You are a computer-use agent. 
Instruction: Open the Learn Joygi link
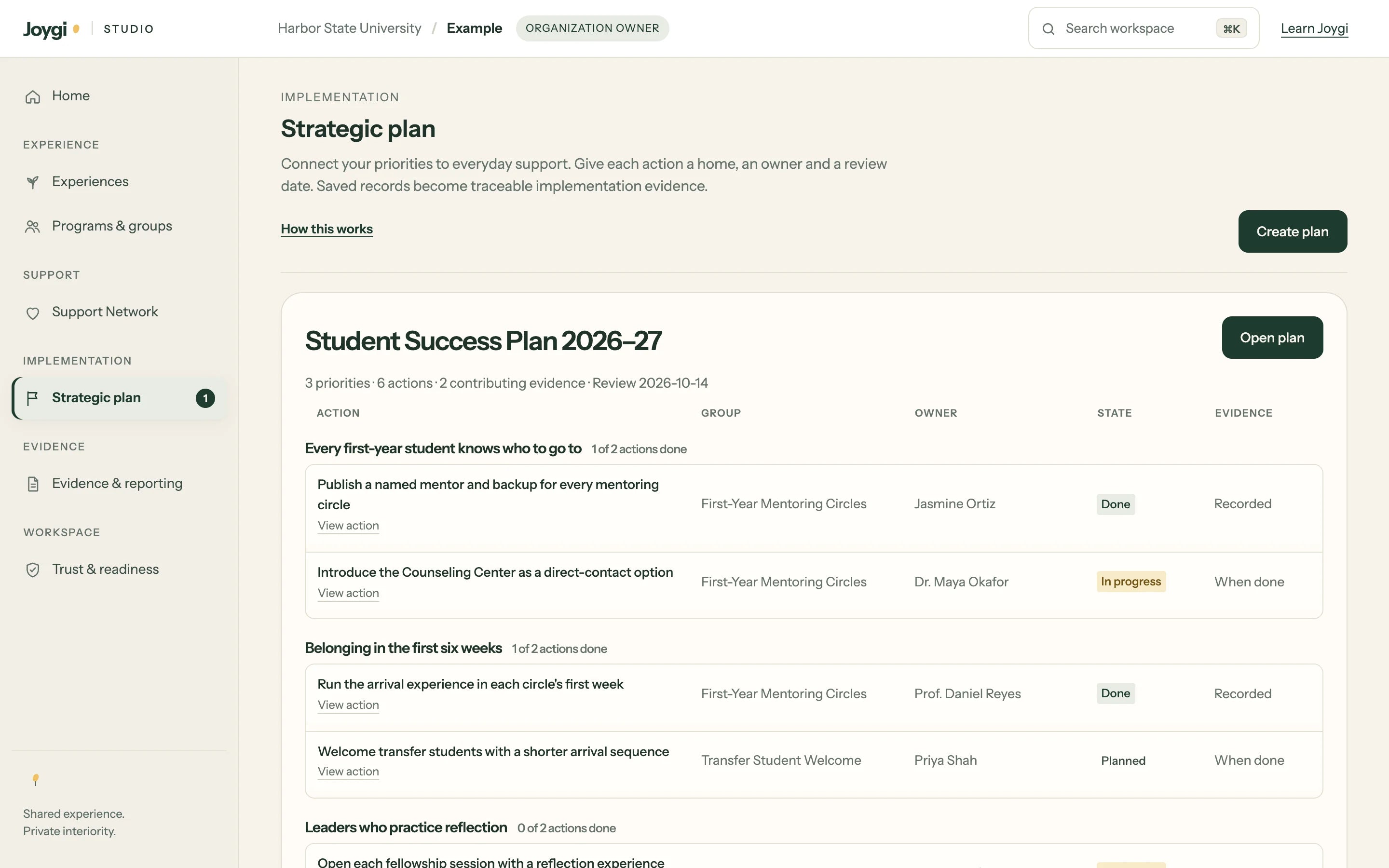[x=1314, y=29]
